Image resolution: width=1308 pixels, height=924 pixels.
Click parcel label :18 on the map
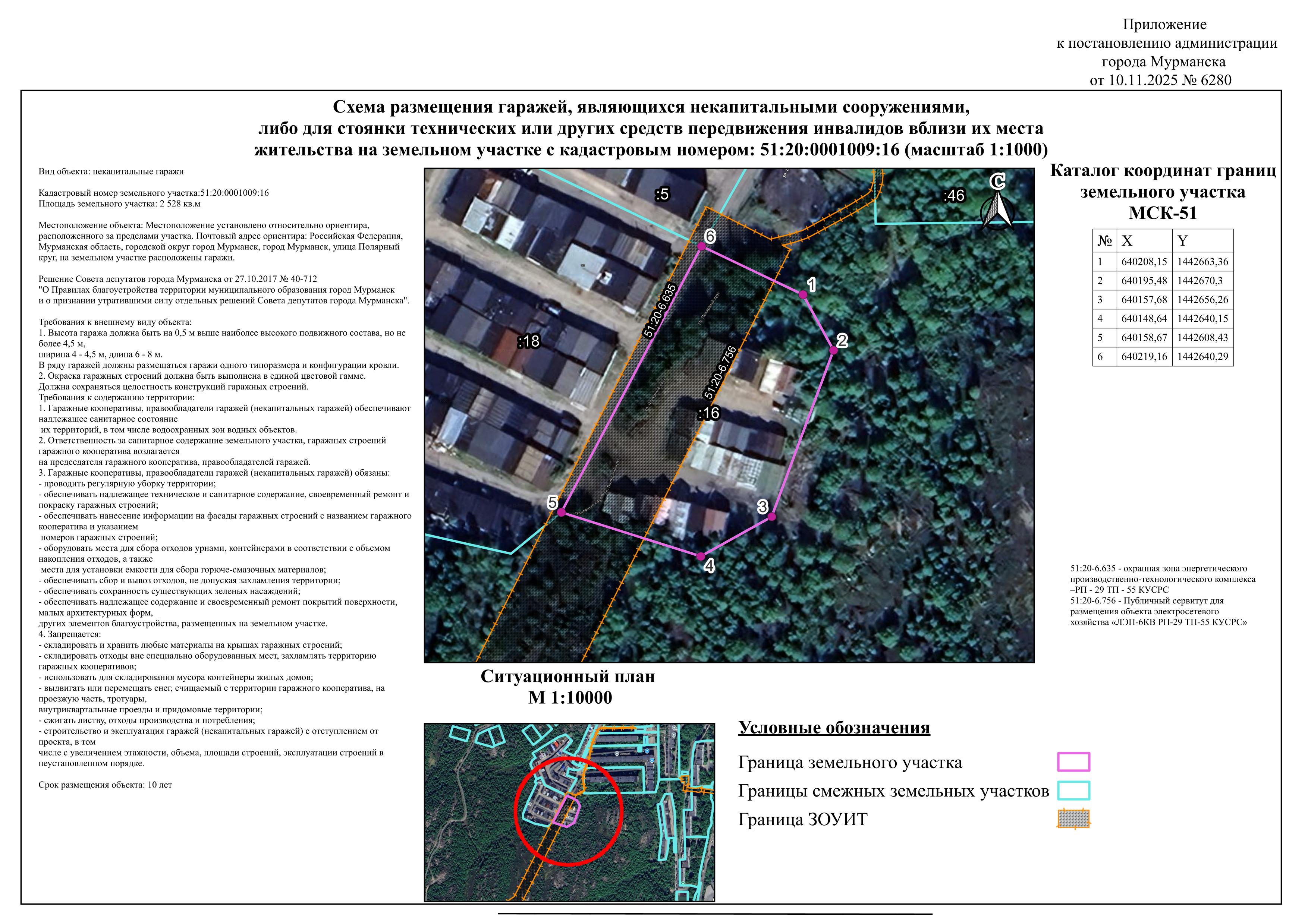pos(529,341)
